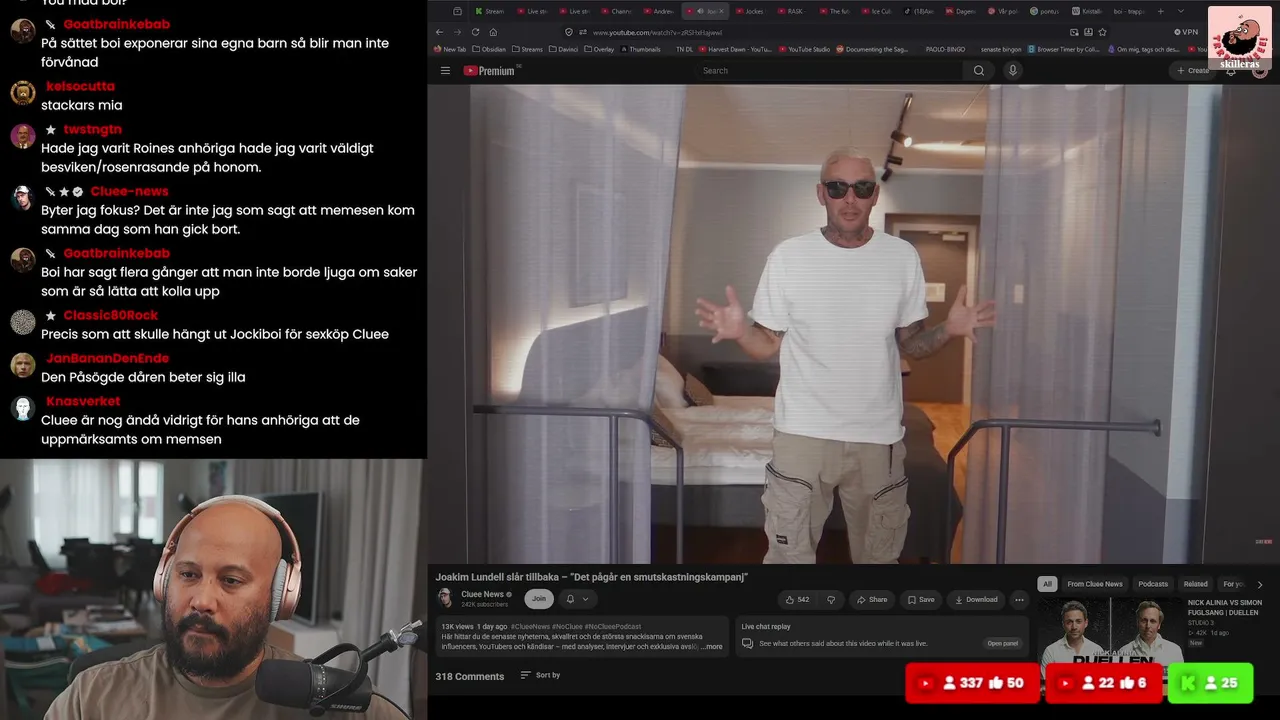This screenshot has height=720, width=1280.
Task: Switch to the RASK browser tab
Action: [x=791, y=11]
